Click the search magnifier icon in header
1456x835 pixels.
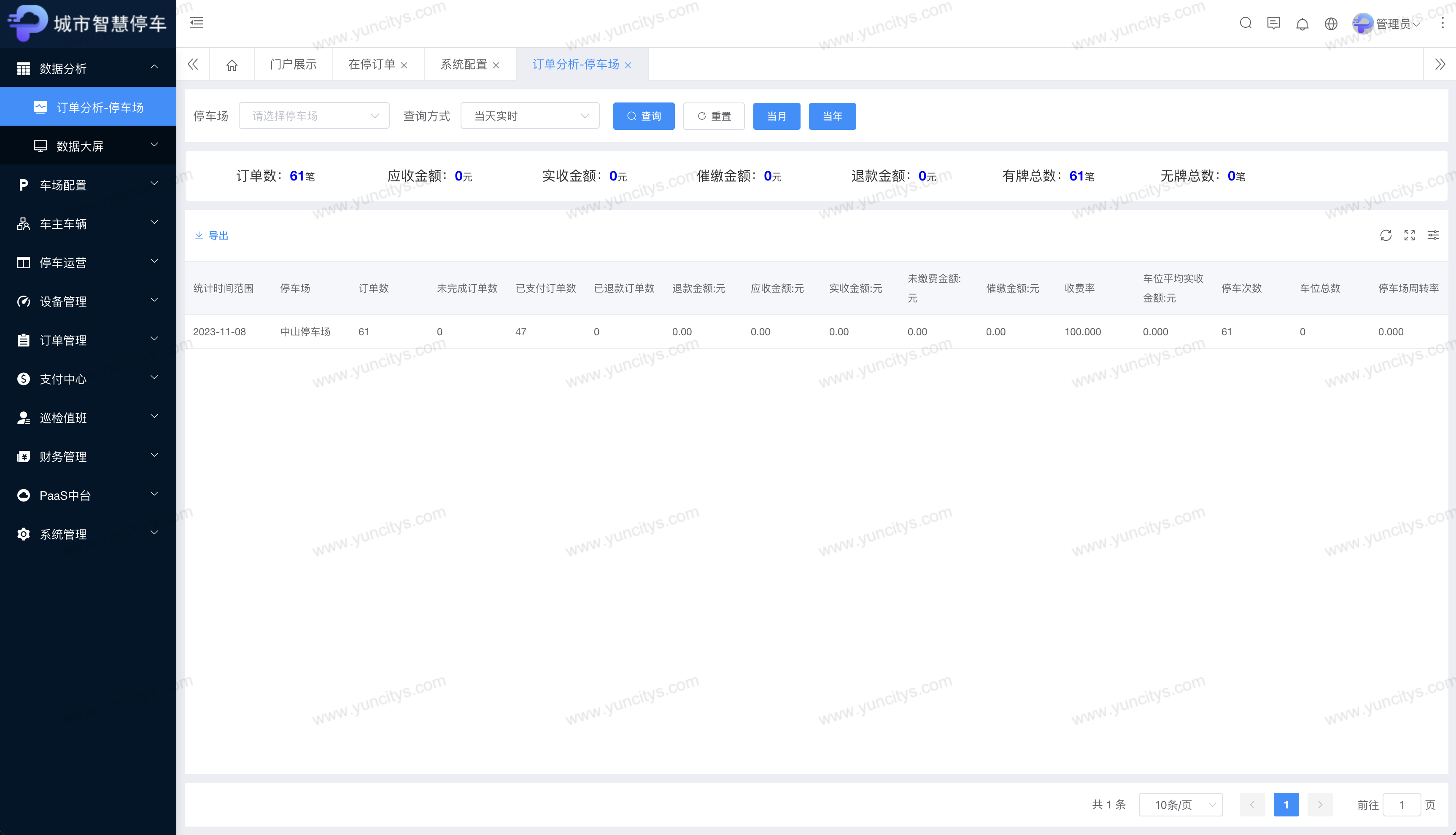pos(1245,24)
